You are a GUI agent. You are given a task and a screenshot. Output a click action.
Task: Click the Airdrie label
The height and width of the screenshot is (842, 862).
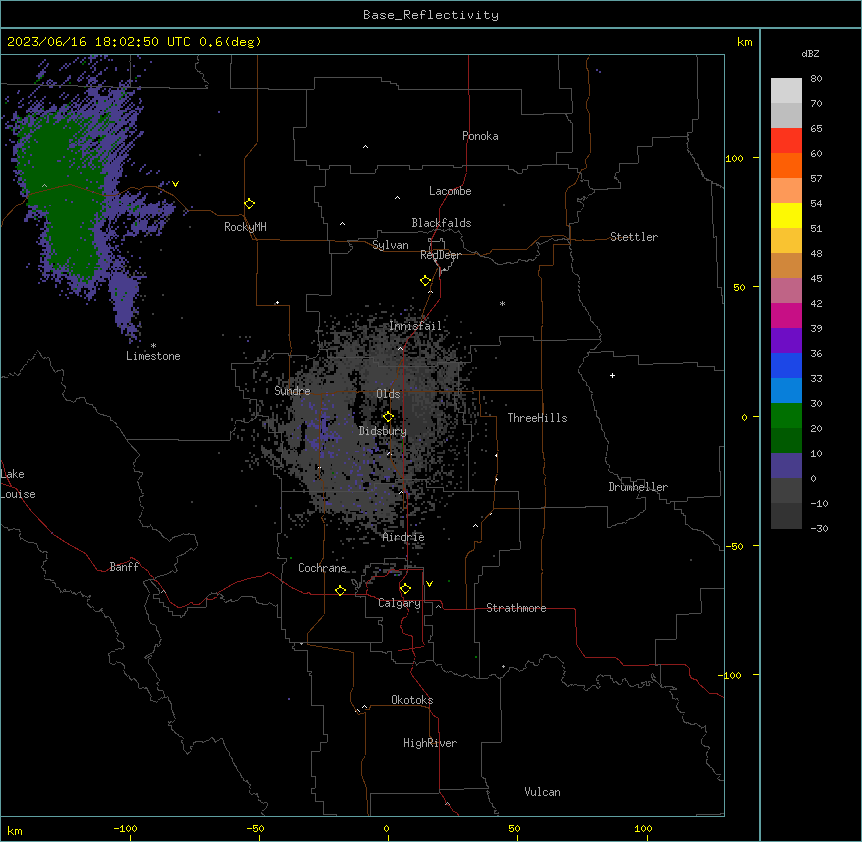point(404,537)
